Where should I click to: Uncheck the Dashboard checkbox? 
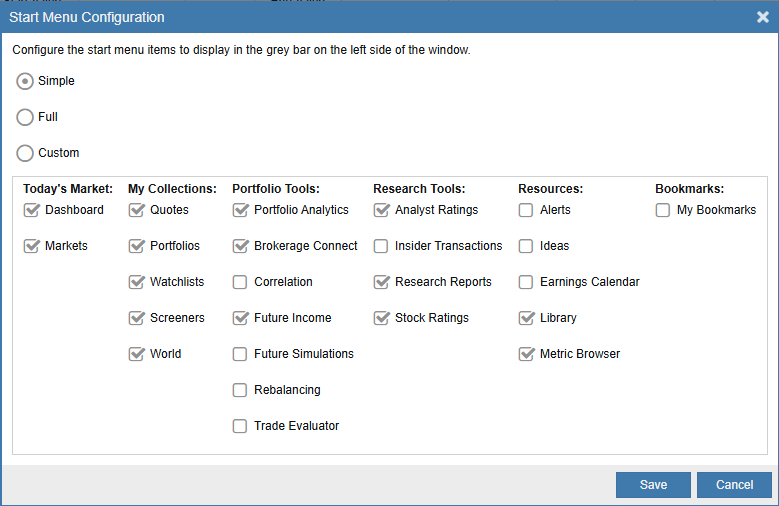point(31,210)
